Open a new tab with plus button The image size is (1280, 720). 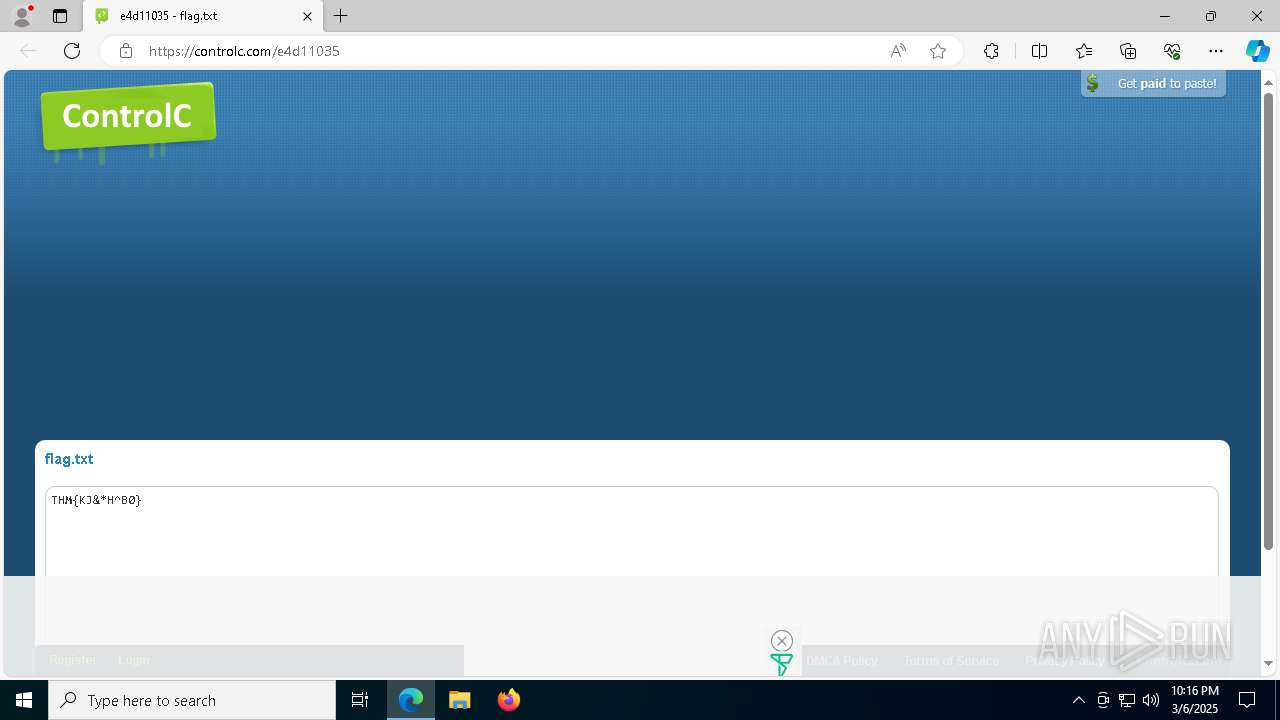[x=341, y=16]
